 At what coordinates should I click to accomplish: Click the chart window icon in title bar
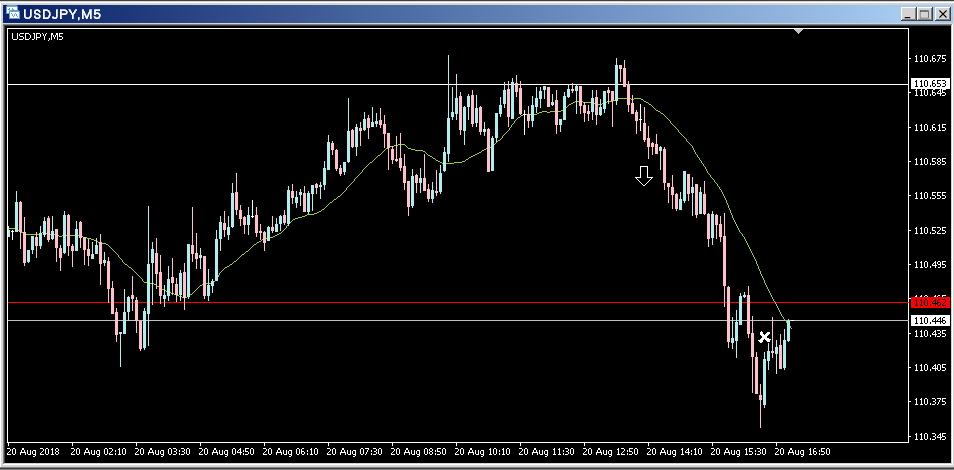point(12,13)
